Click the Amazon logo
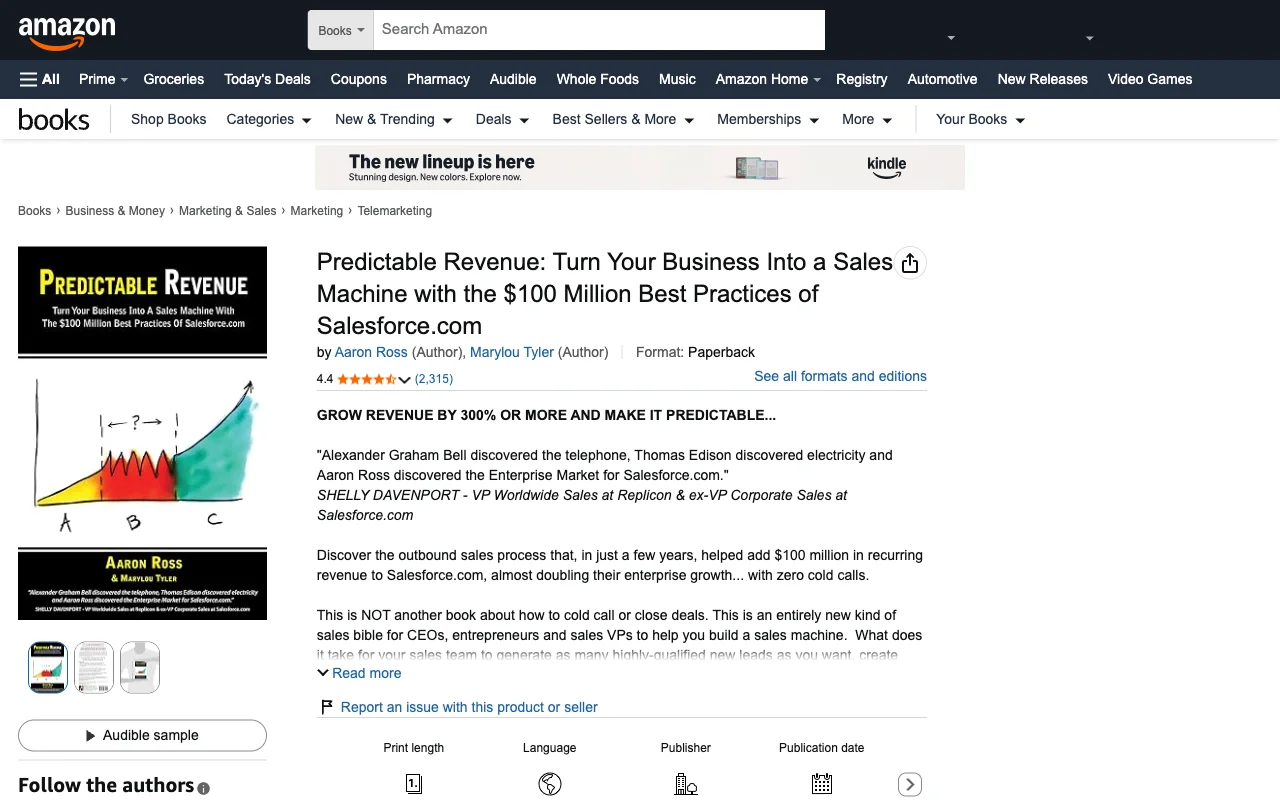 [x=67, y=32]
